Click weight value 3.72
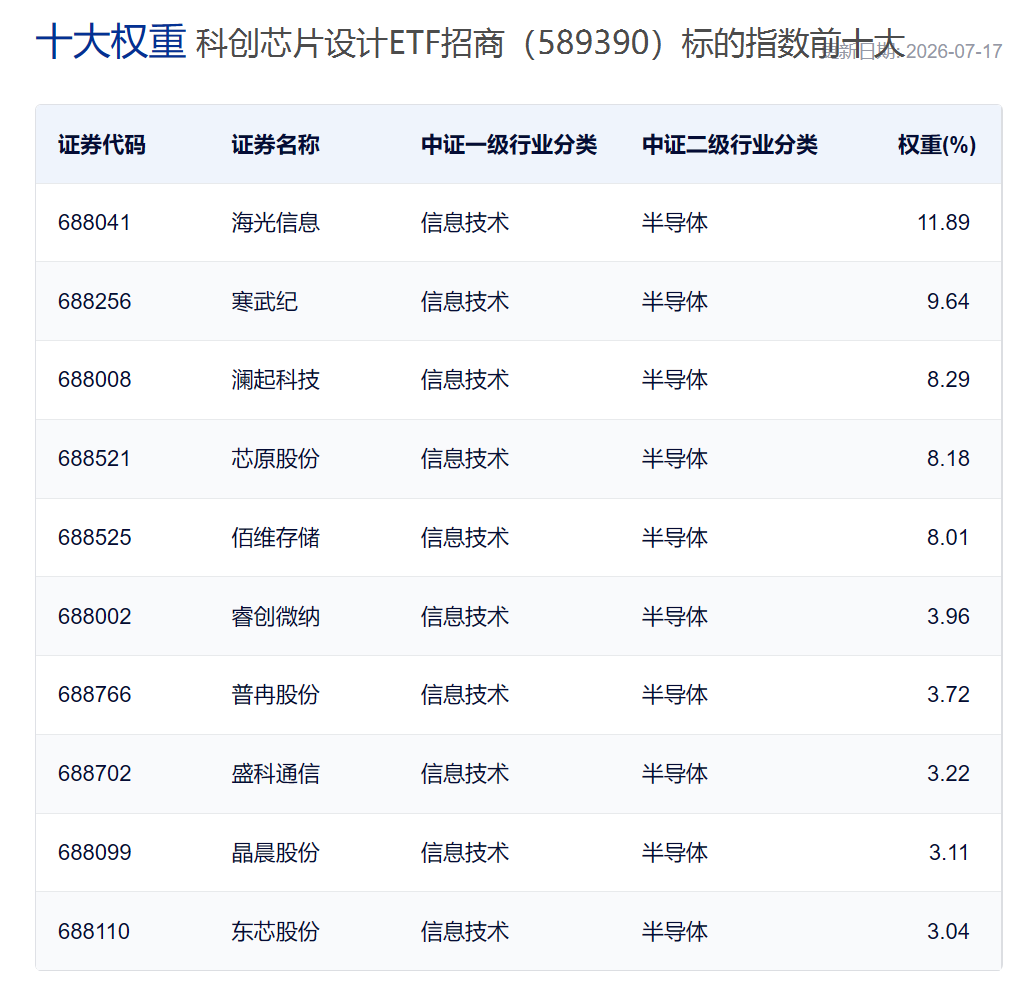 pos(948,694)
